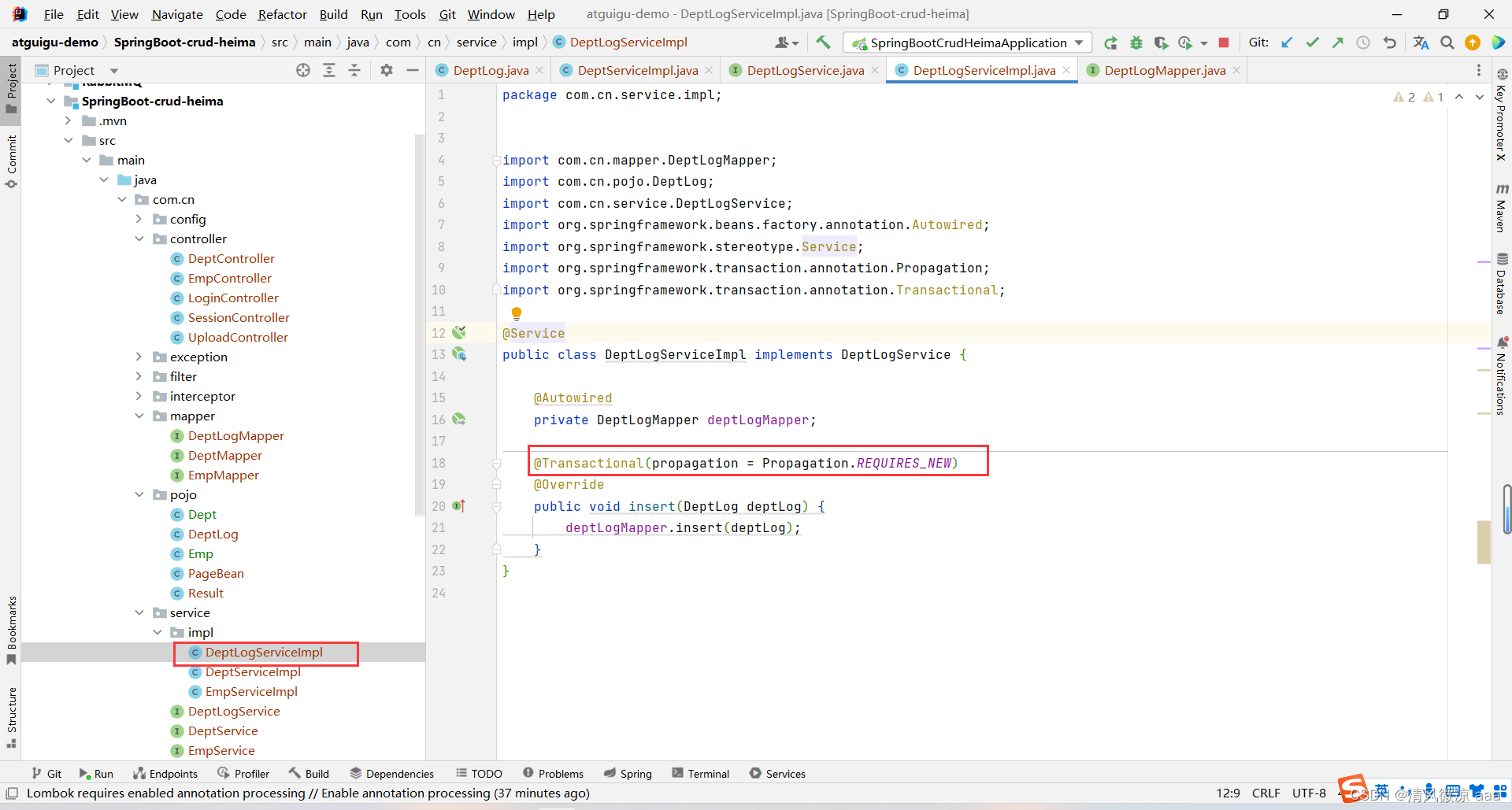Image resolution: width=1512 pixels, height=810 pixels.
Task: Rerun the application with the green rerun icon
Action: coord(1110,43)
